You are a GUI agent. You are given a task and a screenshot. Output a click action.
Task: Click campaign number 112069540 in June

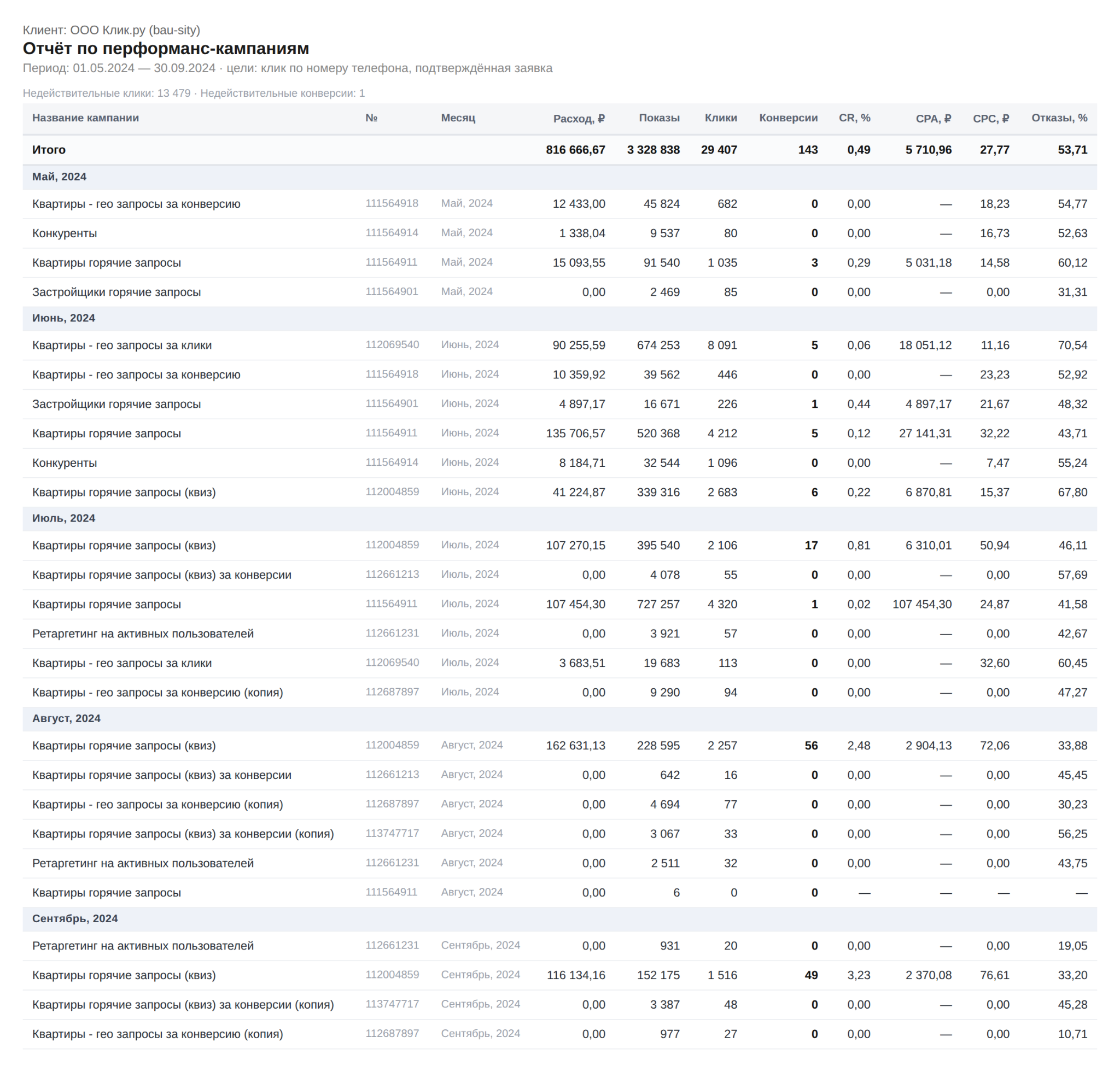click(392, 344)
